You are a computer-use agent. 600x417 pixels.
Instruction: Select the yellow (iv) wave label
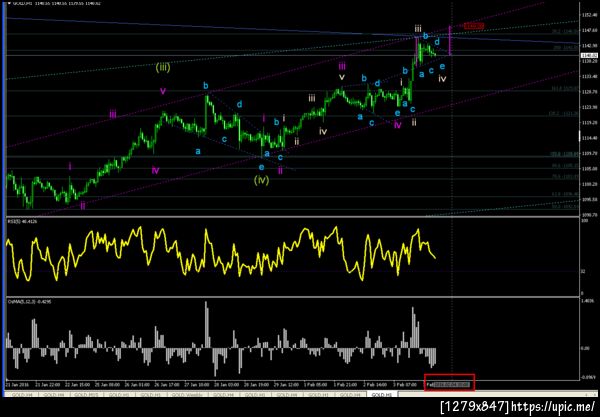click(x=261, y=180)
